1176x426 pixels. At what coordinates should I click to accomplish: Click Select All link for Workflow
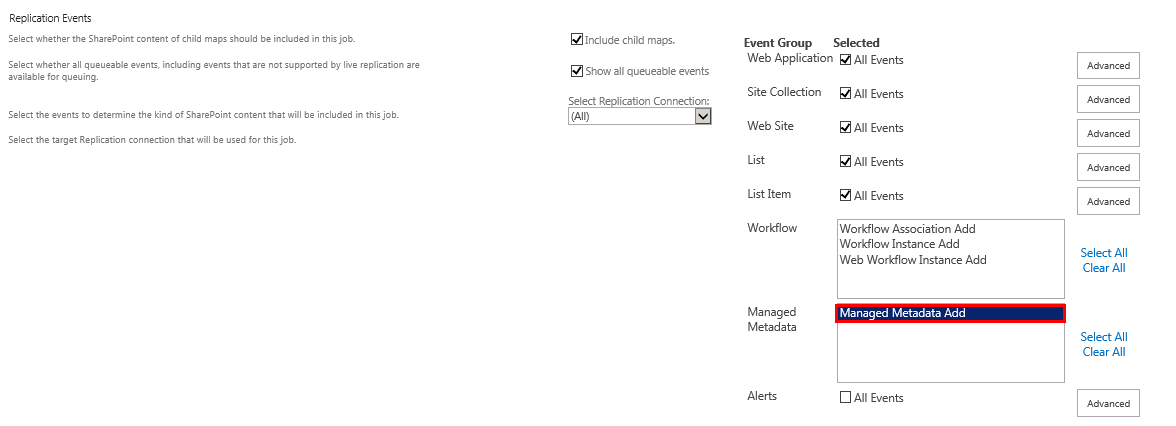pos(1104,253)
